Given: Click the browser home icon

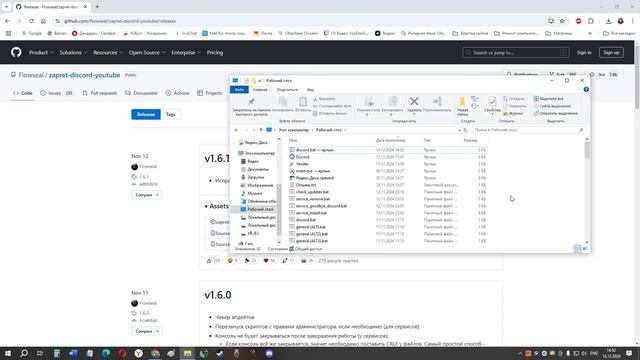Looking at the screenshot, I should click(x=43, y=21).
